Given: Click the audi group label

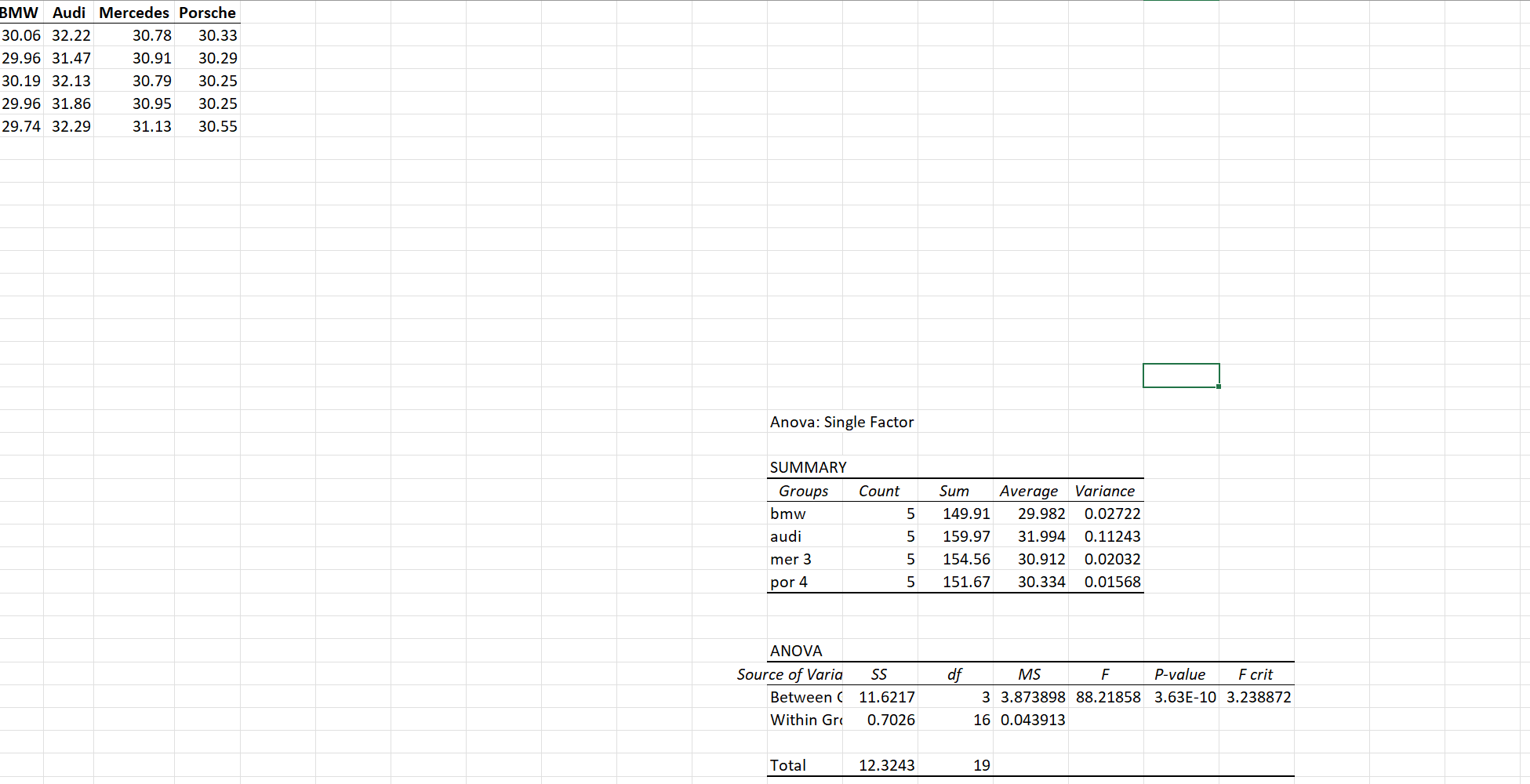Looking at the screenshot, I should pyautogui.click(x=805, y=536).
